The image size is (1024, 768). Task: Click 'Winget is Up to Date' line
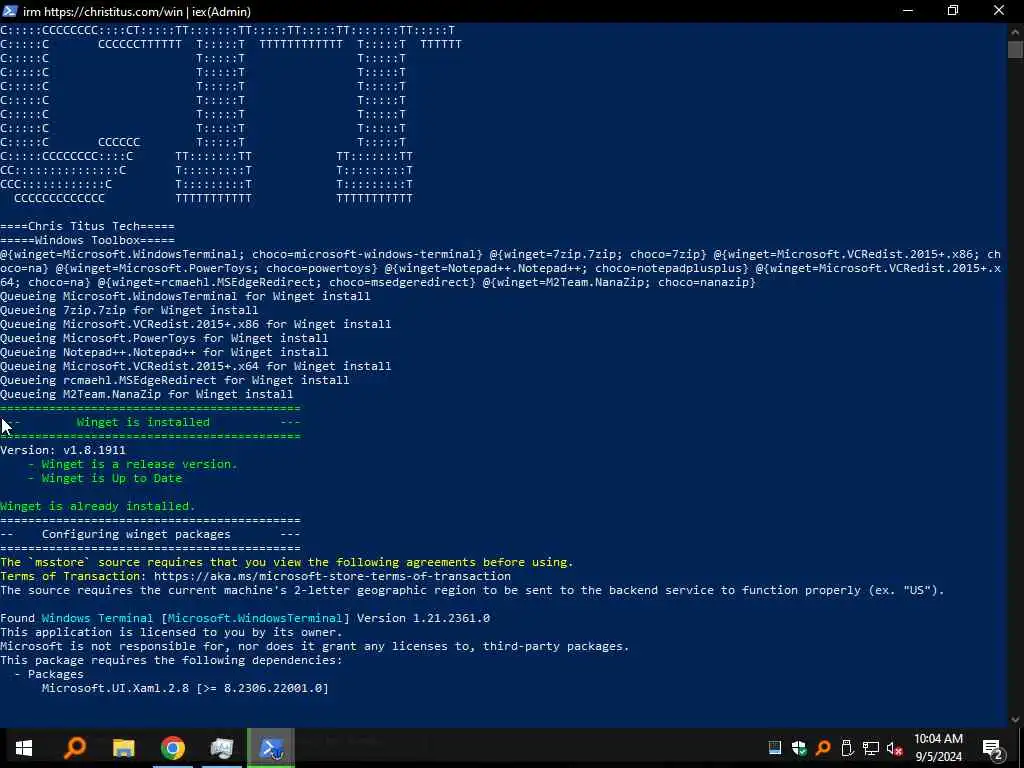pos(105,478)
